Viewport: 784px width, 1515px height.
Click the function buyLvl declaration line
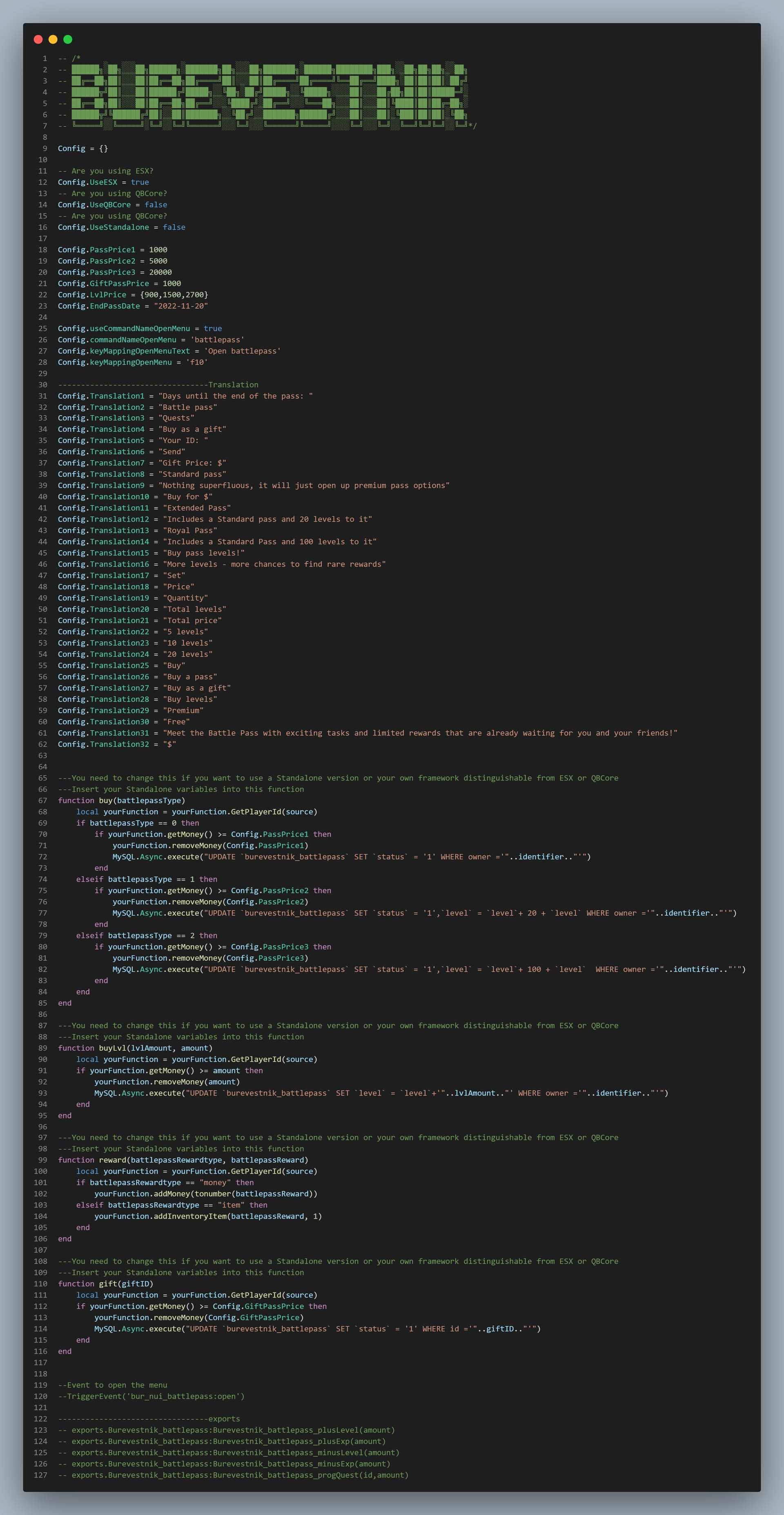tap(135, 1048)
